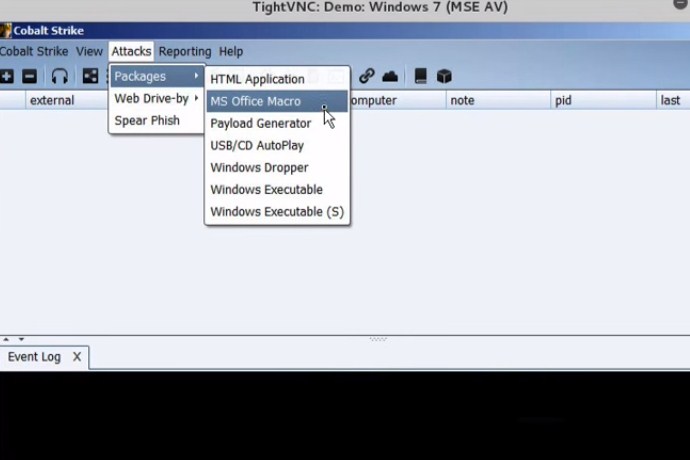Close the Attacks menu from the menu bar
Viewport: 690px width, 460px height.
[x=131, y=52]
